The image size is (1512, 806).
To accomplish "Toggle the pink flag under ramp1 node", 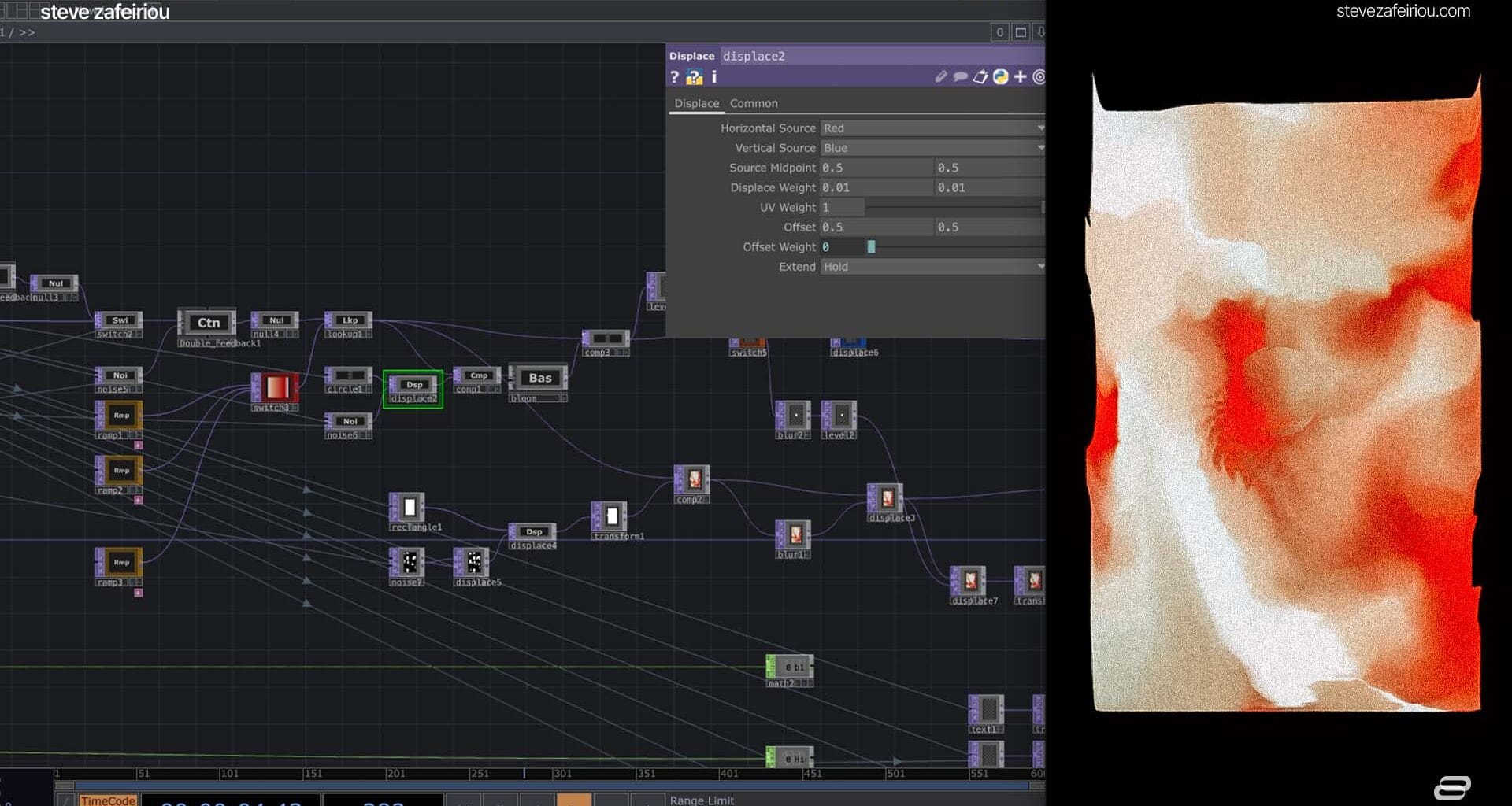I will [x=139, y=446].
